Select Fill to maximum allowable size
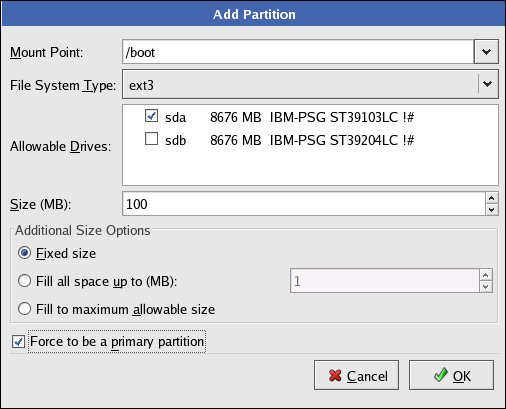 click(24, 309)
